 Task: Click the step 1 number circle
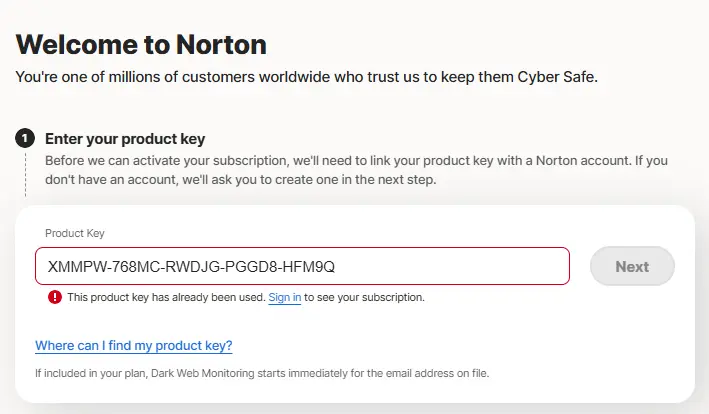(x=25, y=138)
